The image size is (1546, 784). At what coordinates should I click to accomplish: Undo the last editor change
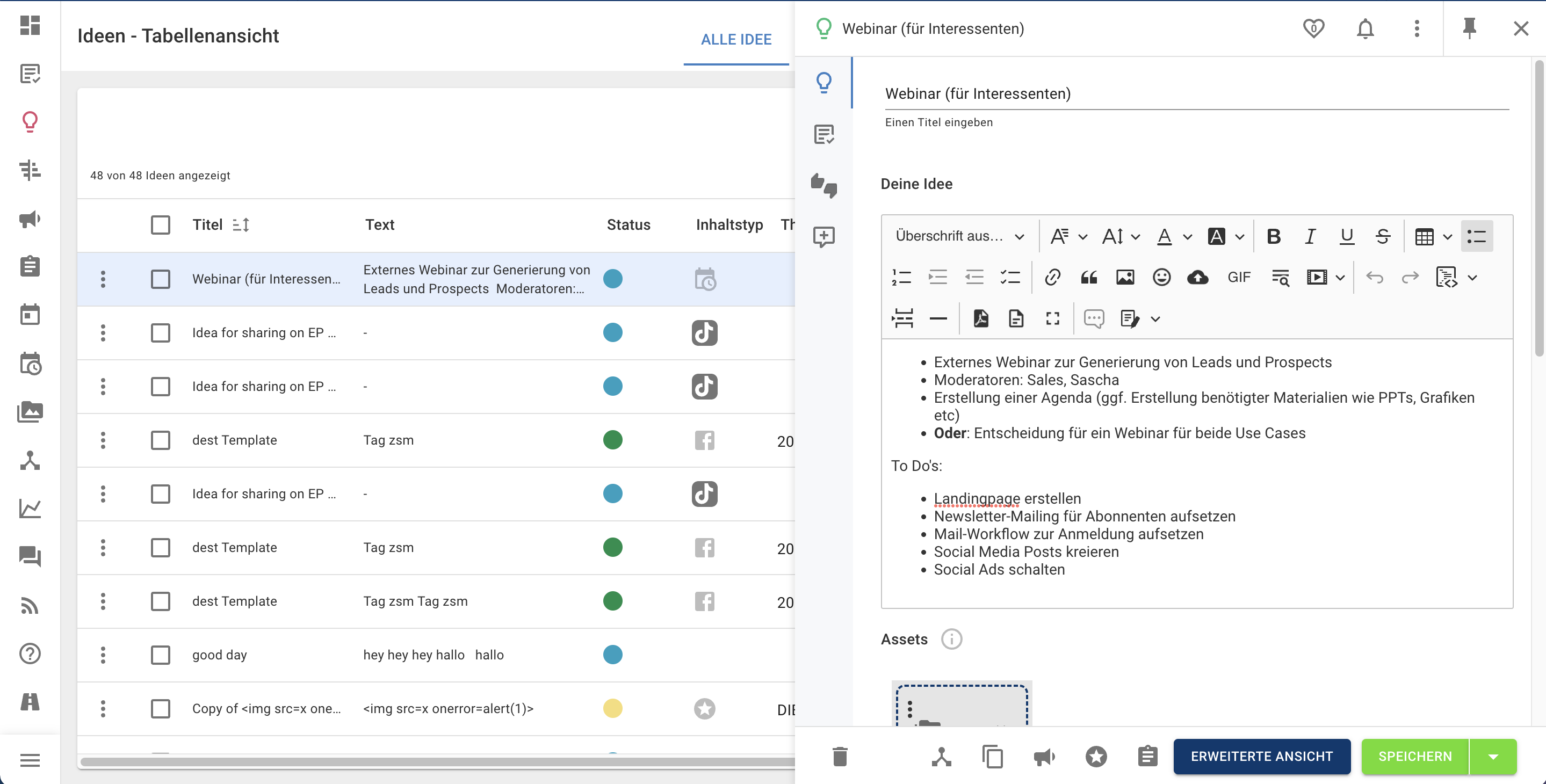[x=1374, y=277]
